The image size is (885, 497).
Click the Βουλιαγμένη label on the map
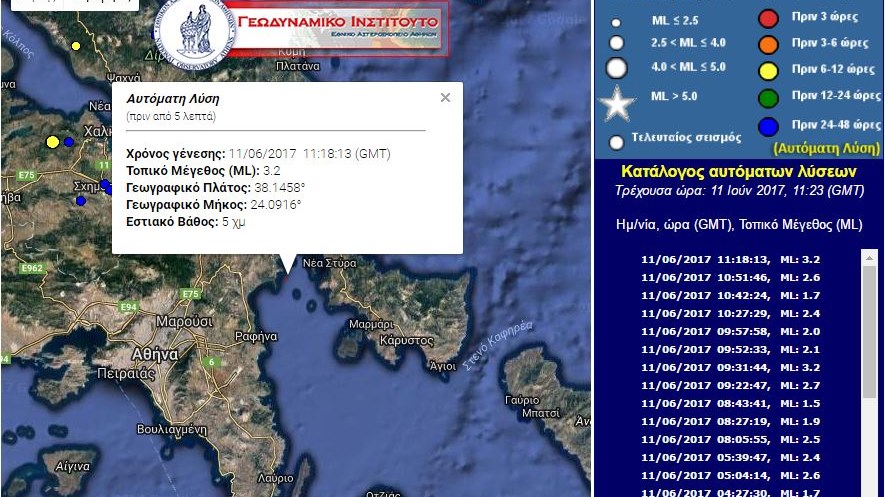pyautogui.click(x=172, y=430)
